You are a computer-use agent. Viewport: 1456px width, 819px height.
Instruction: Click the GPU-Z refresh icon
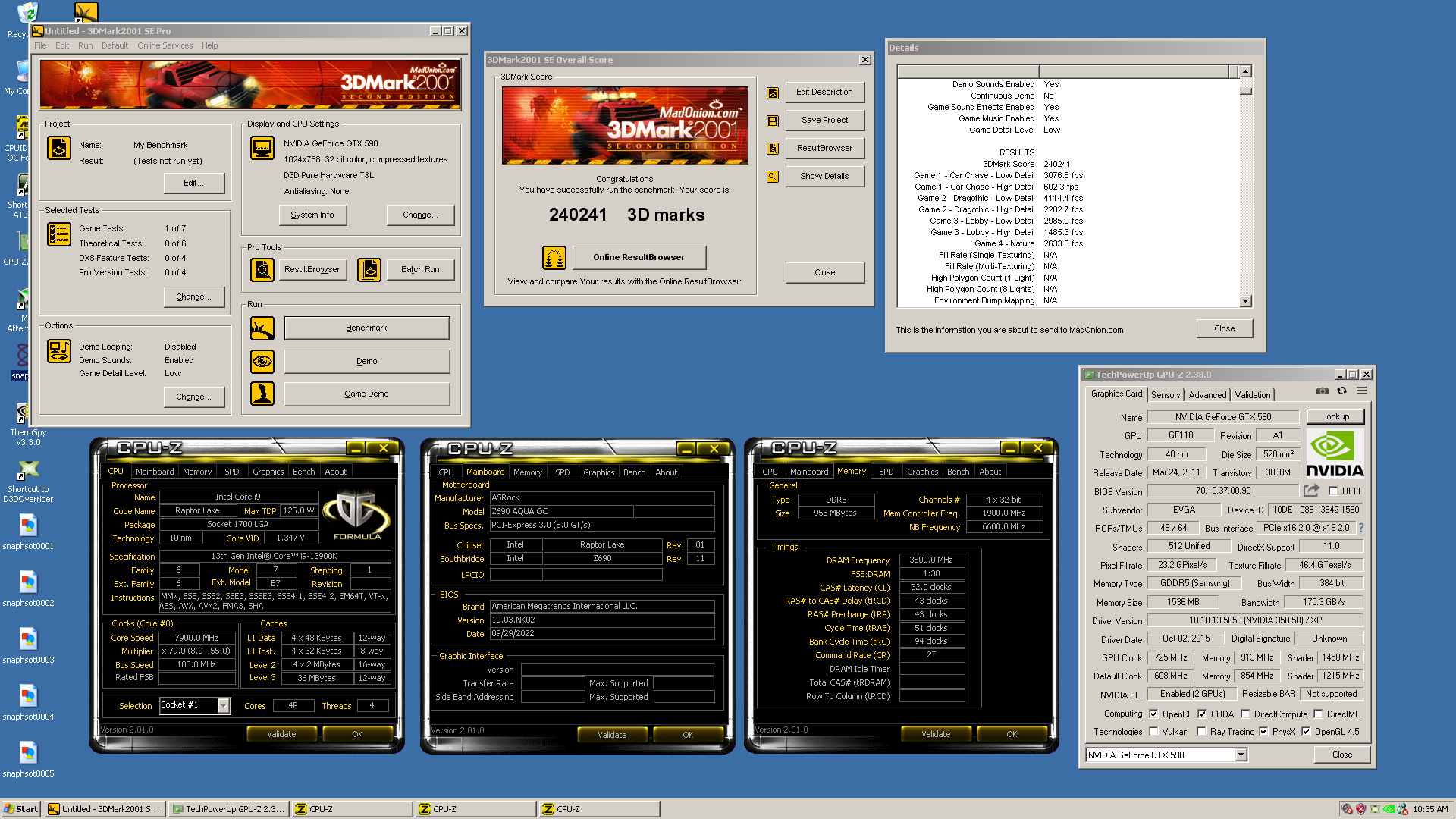pos(1342,391)
